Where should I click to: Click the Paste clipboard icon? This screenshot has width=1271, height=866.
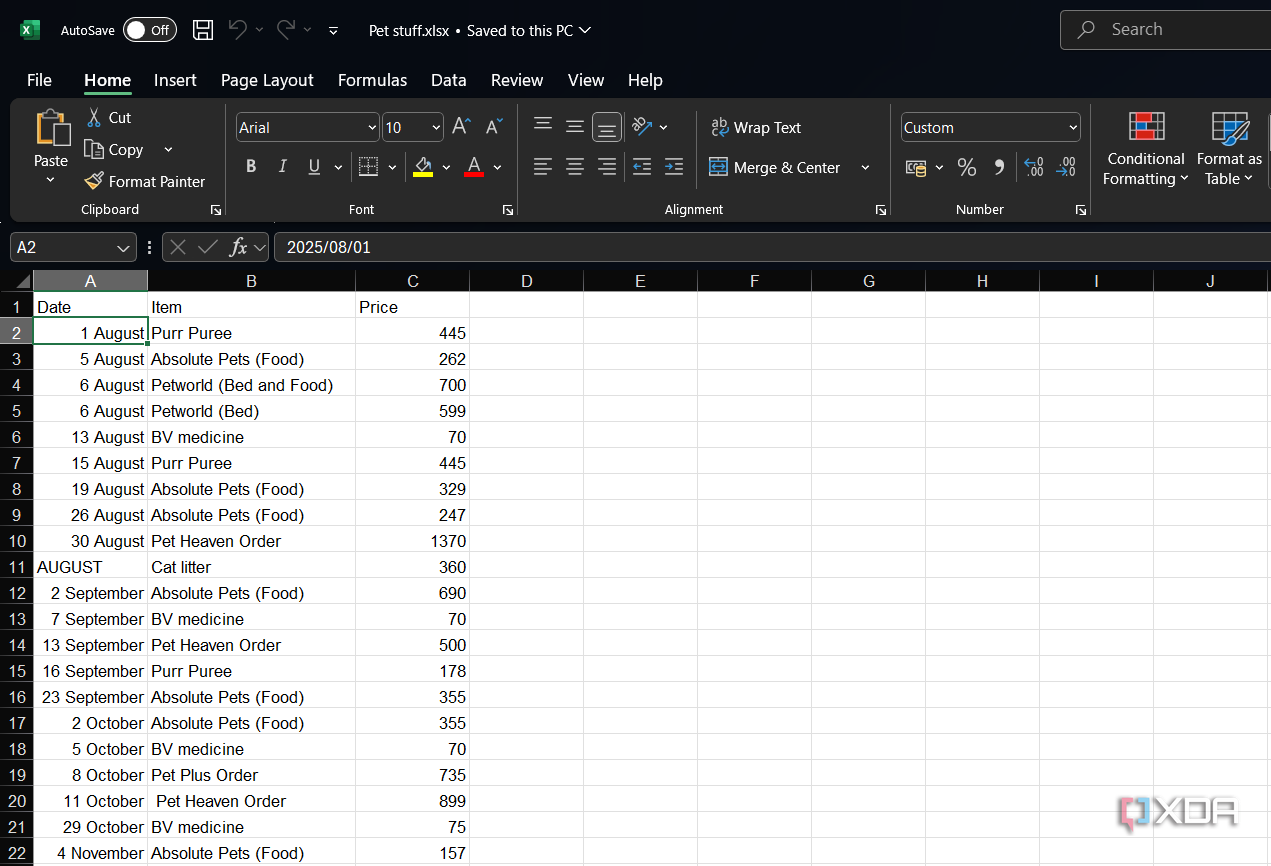point(51,128)
